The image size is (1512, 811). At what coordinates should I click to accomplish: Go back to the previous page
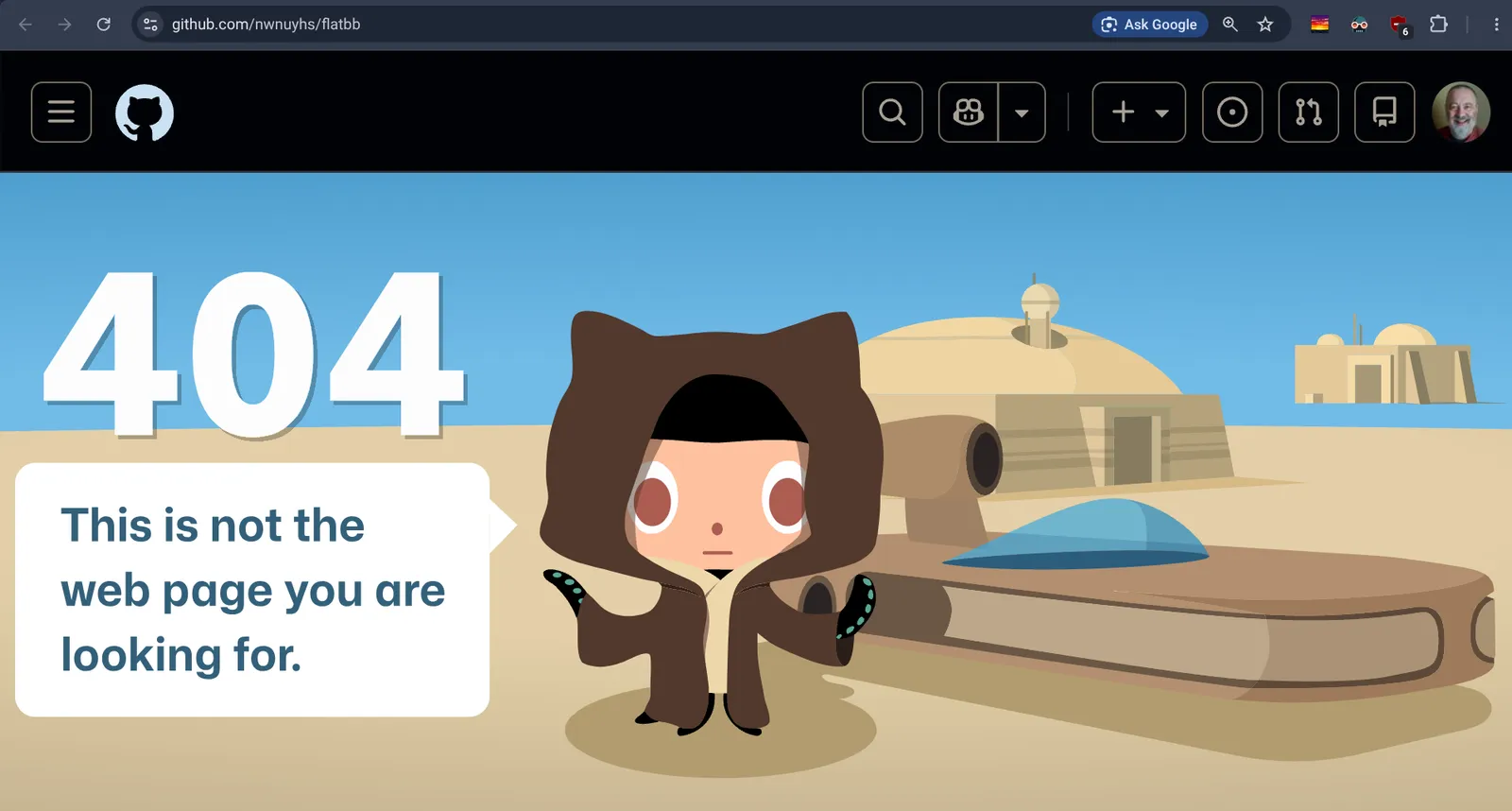[x=26, y=25]
